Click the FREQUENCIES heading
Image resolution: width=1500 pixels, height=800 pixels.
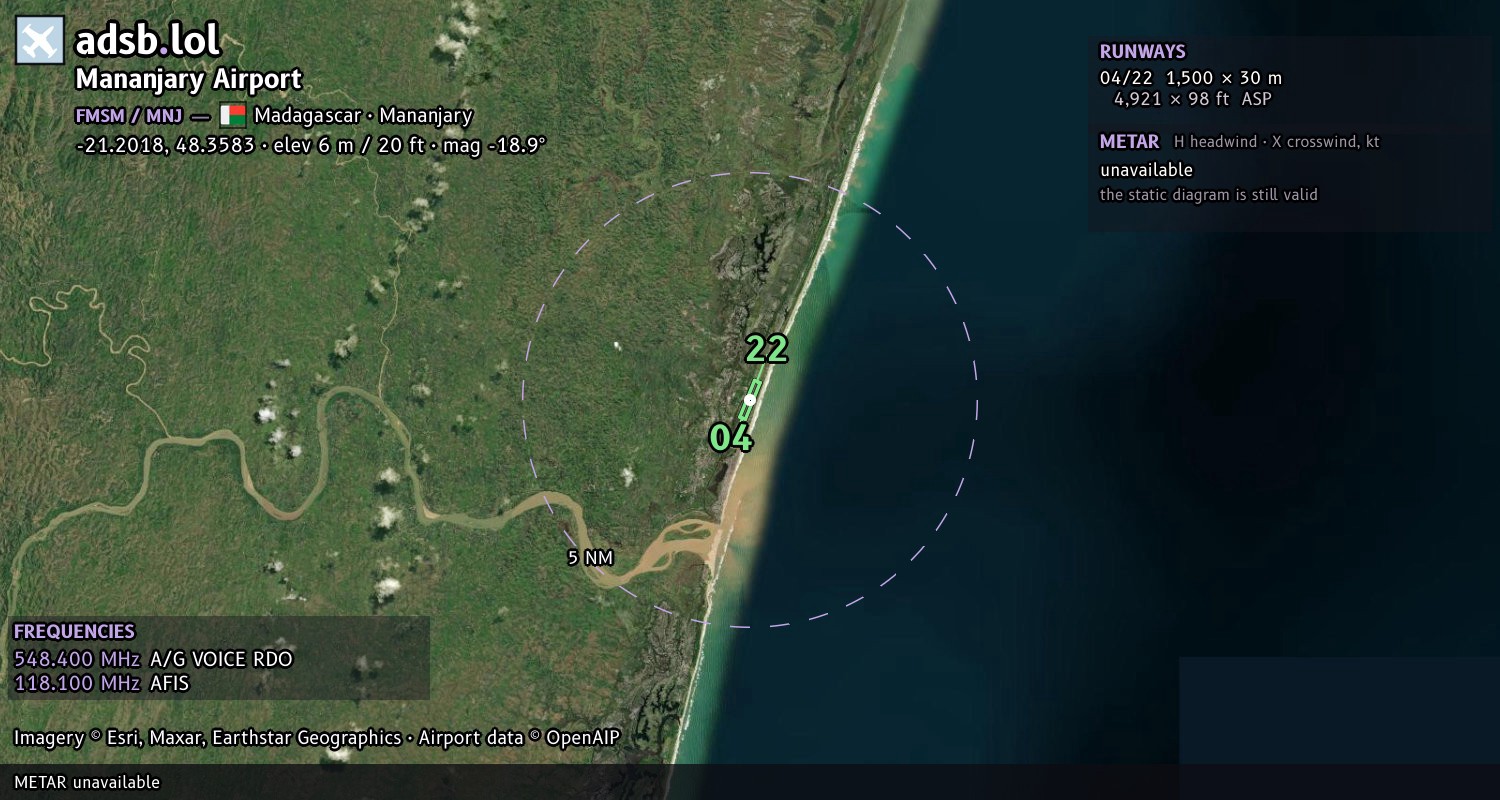74,632
